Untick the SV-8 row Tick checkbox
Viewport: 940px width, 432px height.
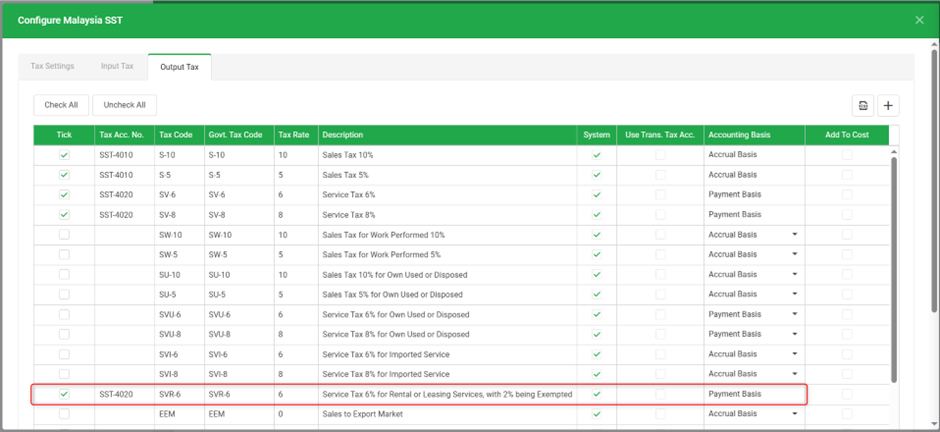click(64, 215)
